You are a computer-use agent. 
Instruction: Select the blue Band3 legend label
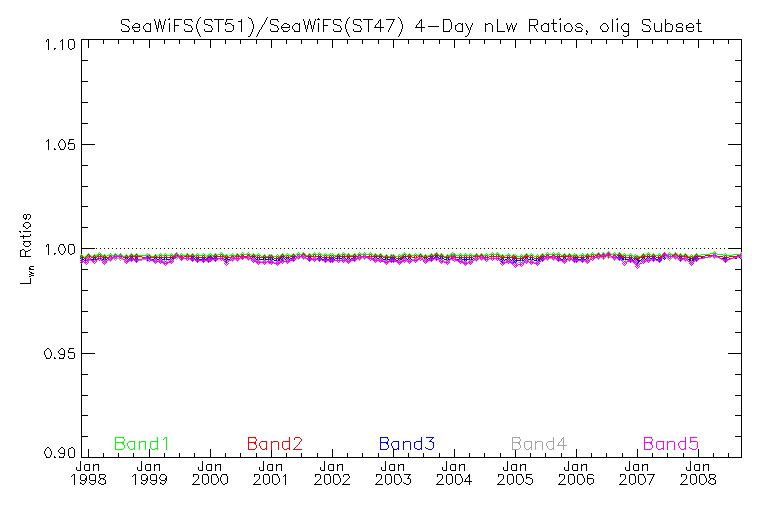pos(407,444)
